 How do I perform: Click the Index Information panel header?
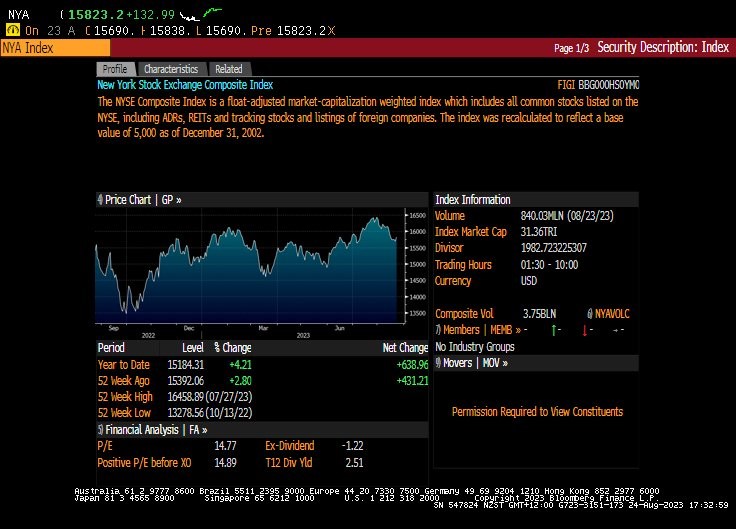[536, 200]
